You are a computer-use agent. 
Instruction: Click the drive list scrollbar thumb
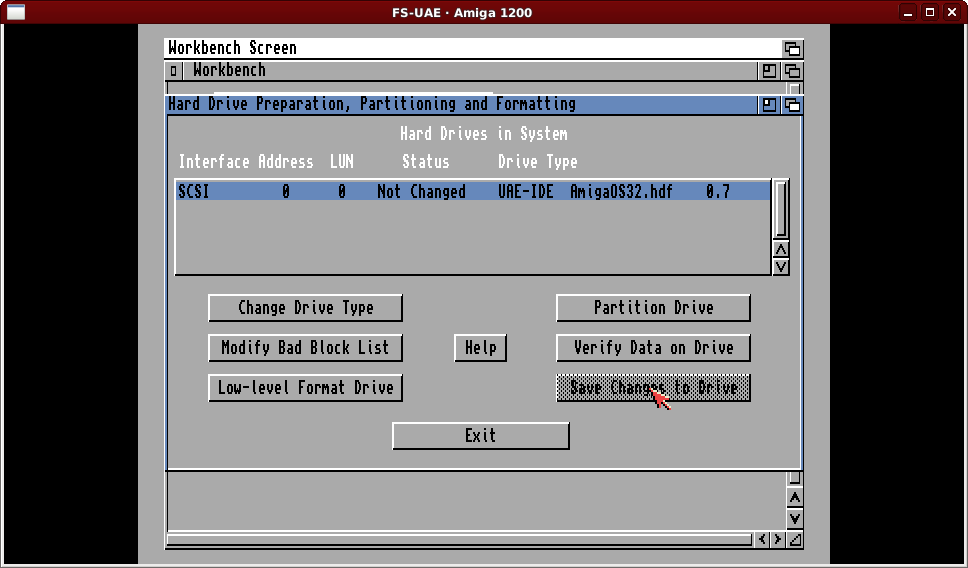click(x=781, y=209)
